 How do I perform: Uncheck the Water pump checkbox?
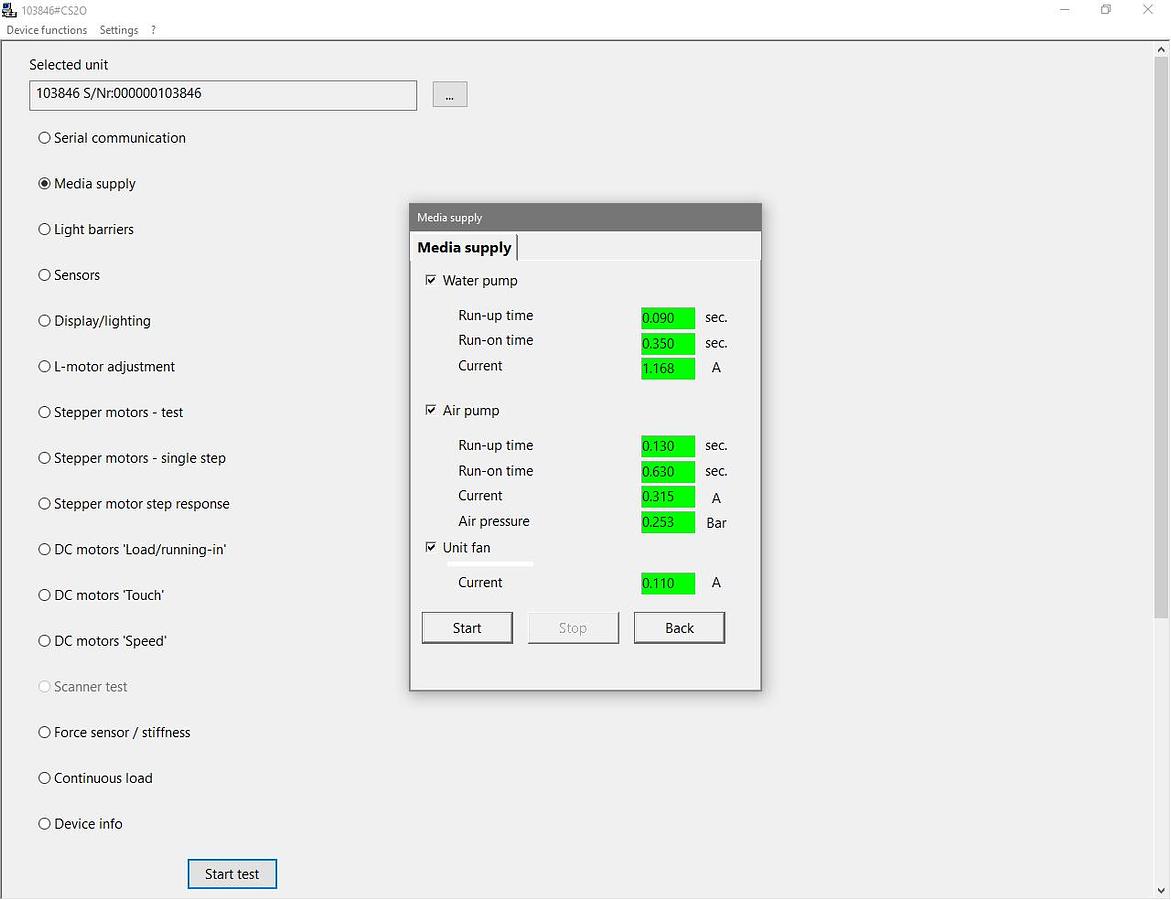click(431, 281)
